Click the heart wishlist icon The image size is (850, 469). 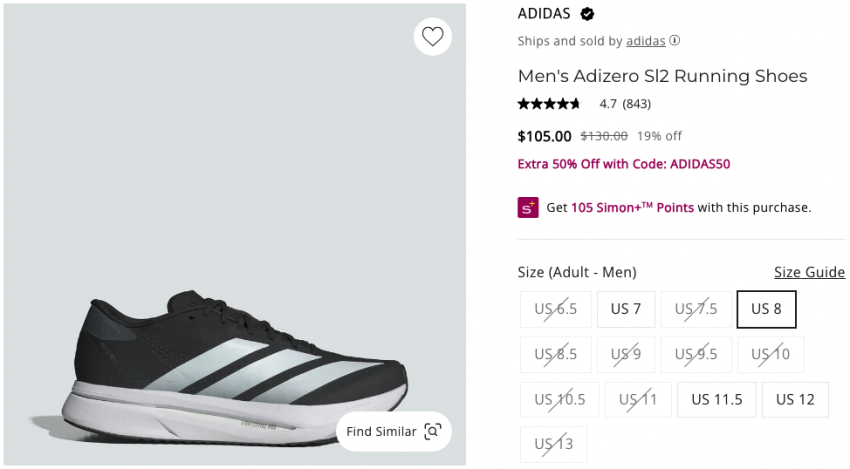[432, 37]
